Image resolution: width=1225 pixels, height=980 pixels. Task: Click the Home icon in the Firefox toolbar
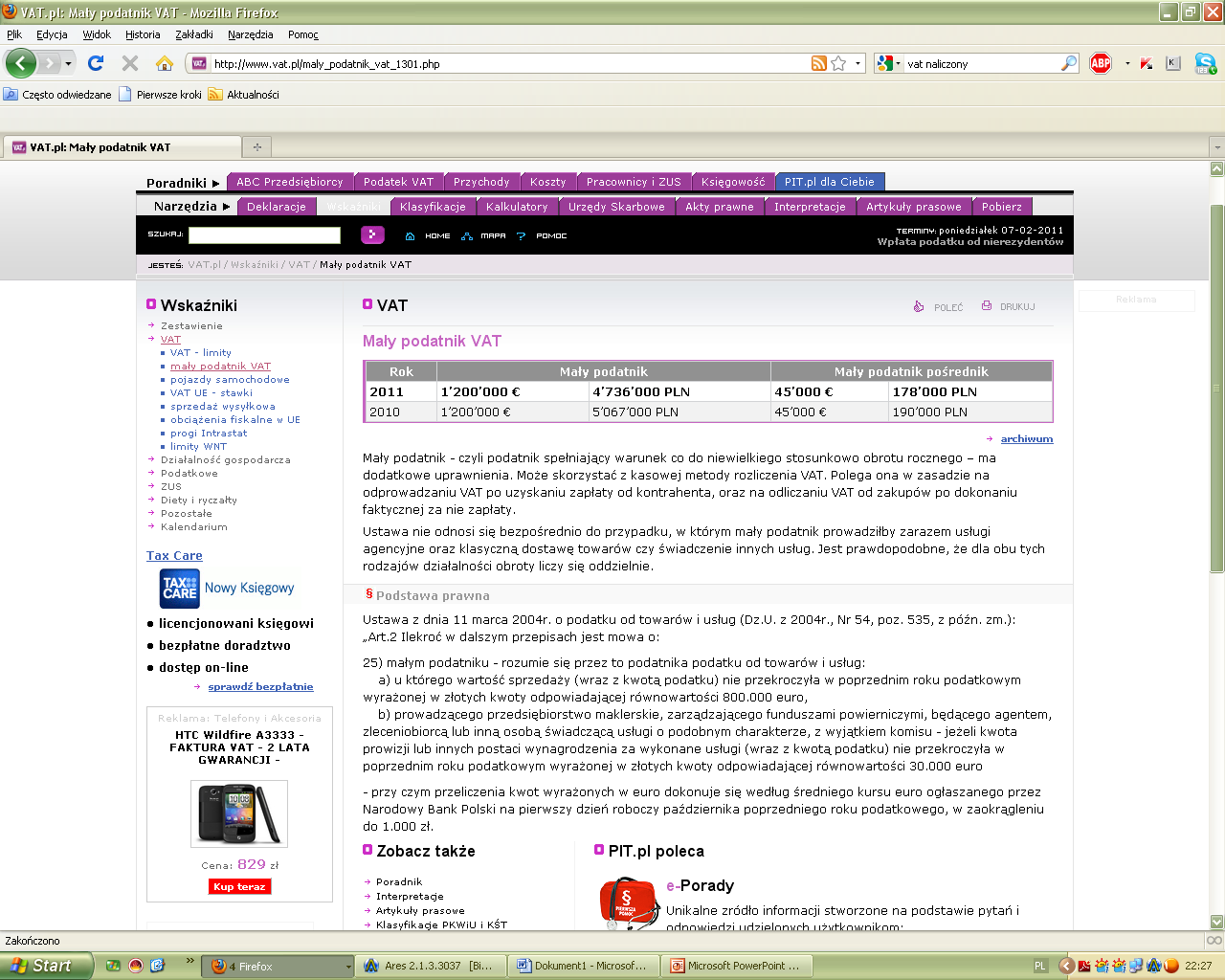(x=165, y=63)
